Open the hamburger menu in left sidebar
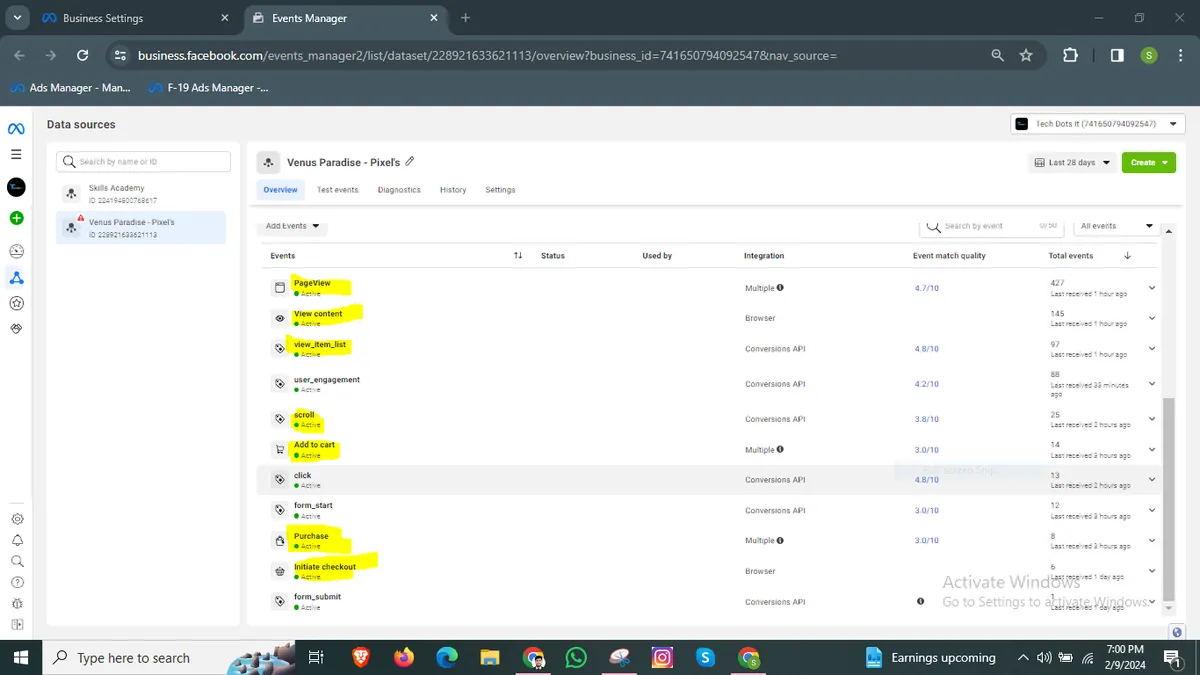Viewport: 1200px width, 675px height. [16, 154]
